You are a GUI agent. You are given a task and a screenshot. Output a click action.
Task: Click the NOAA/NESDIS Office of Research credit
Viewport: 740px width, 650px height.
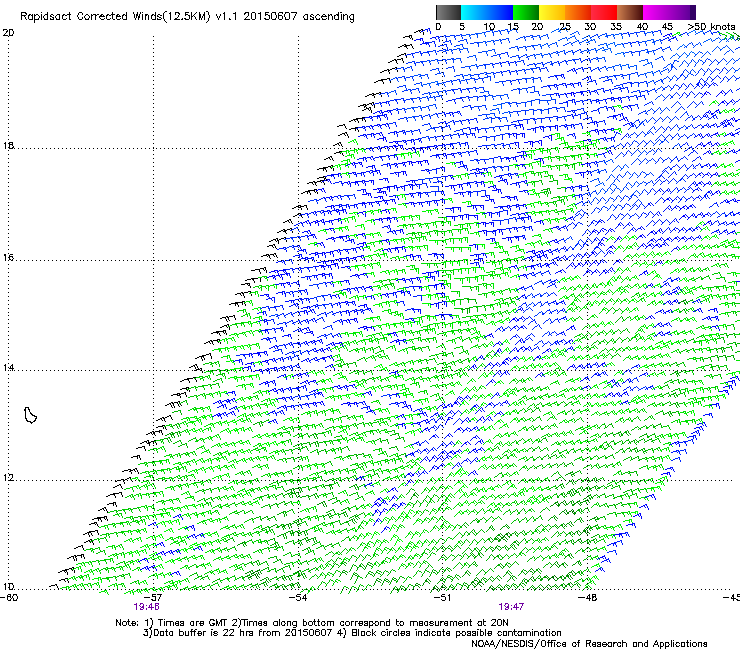tap(589, 644)
